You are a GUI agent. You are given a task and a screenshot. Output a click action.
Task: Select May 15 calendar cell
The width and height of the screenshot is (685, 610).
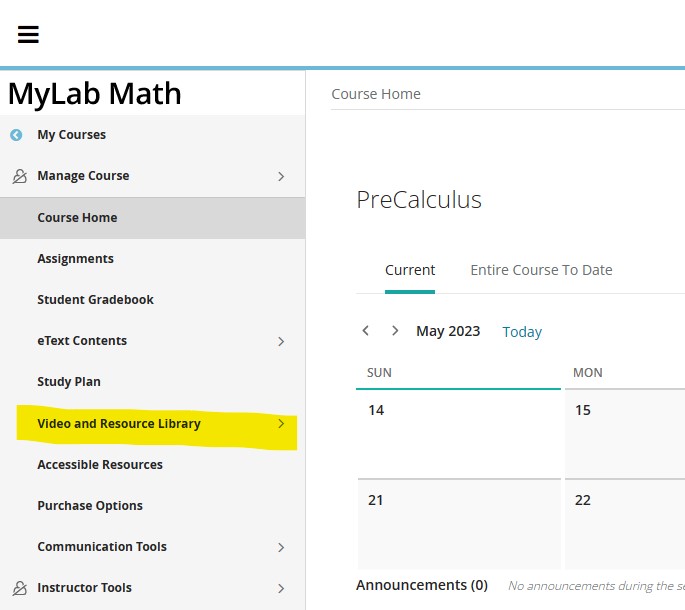pyautogui.click(x=625, y=433)
